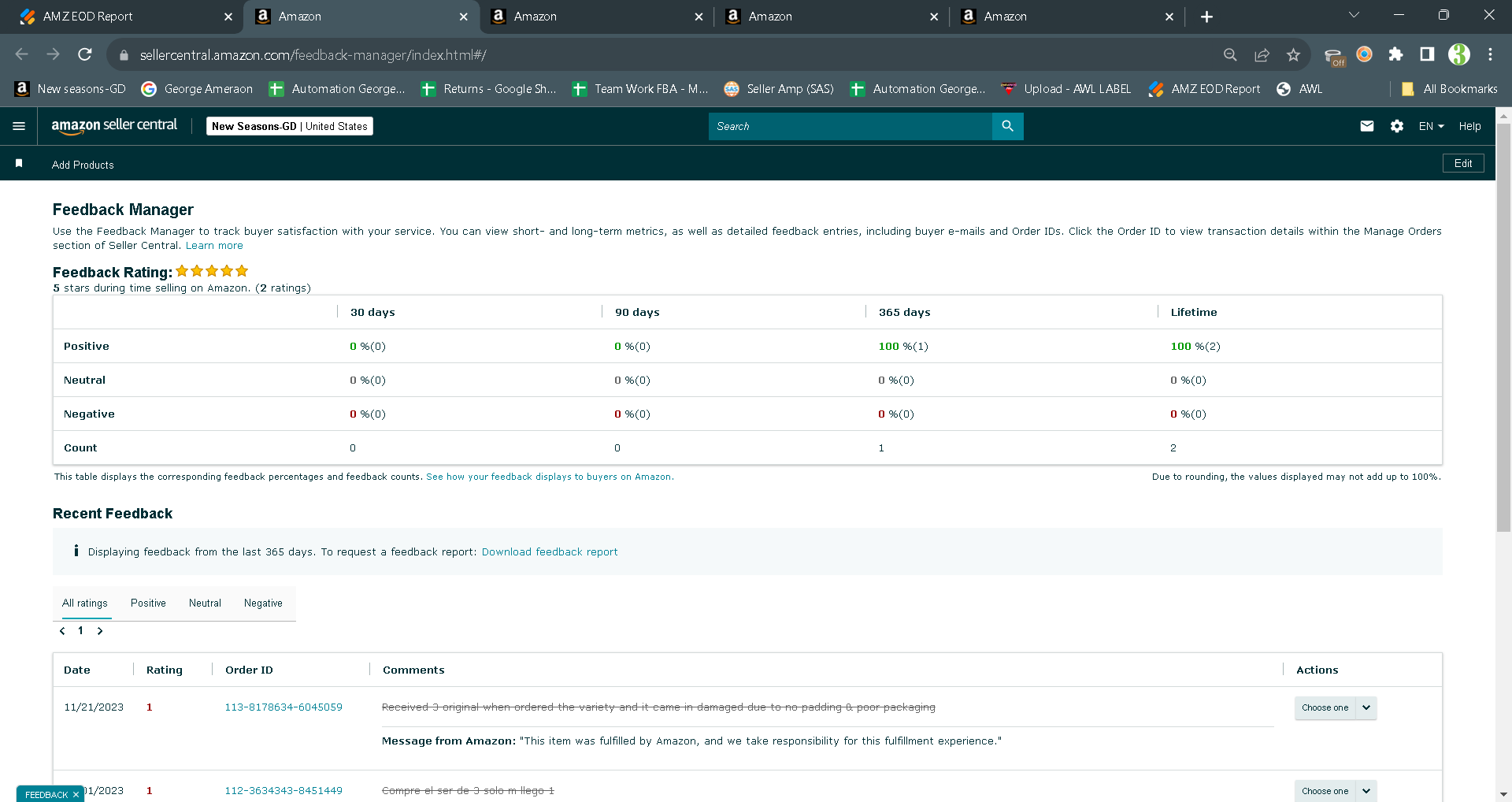Open the AMZ EOD Report bookmark
The height and width of the screenshot is (802, 1512).
click(x=1204, y=89)
